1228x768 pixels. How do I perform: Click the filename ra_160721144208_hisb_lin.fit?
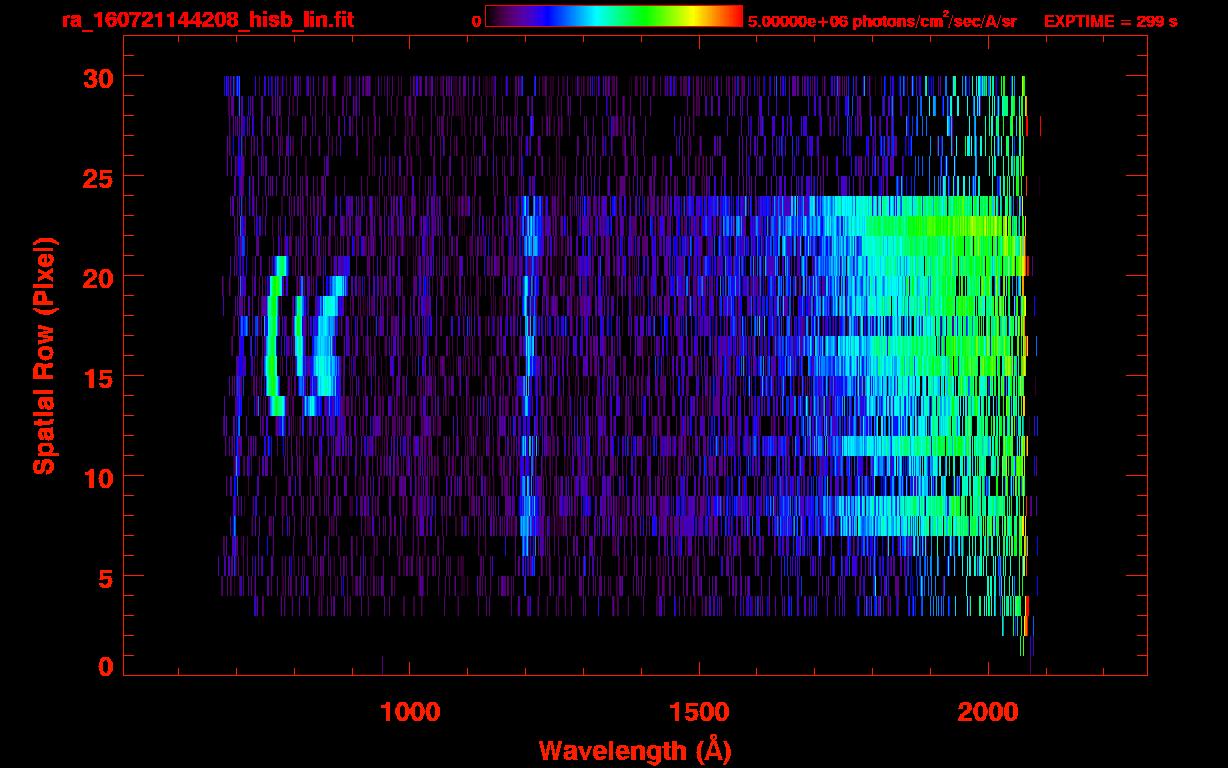click(206, 20)
